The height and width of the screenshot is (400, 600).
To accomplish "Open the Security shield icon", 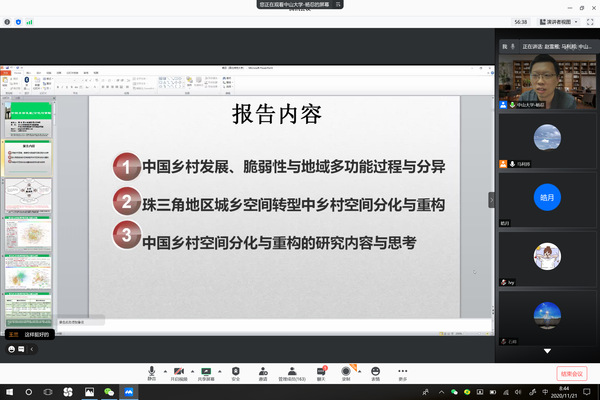I will point(235,370).
